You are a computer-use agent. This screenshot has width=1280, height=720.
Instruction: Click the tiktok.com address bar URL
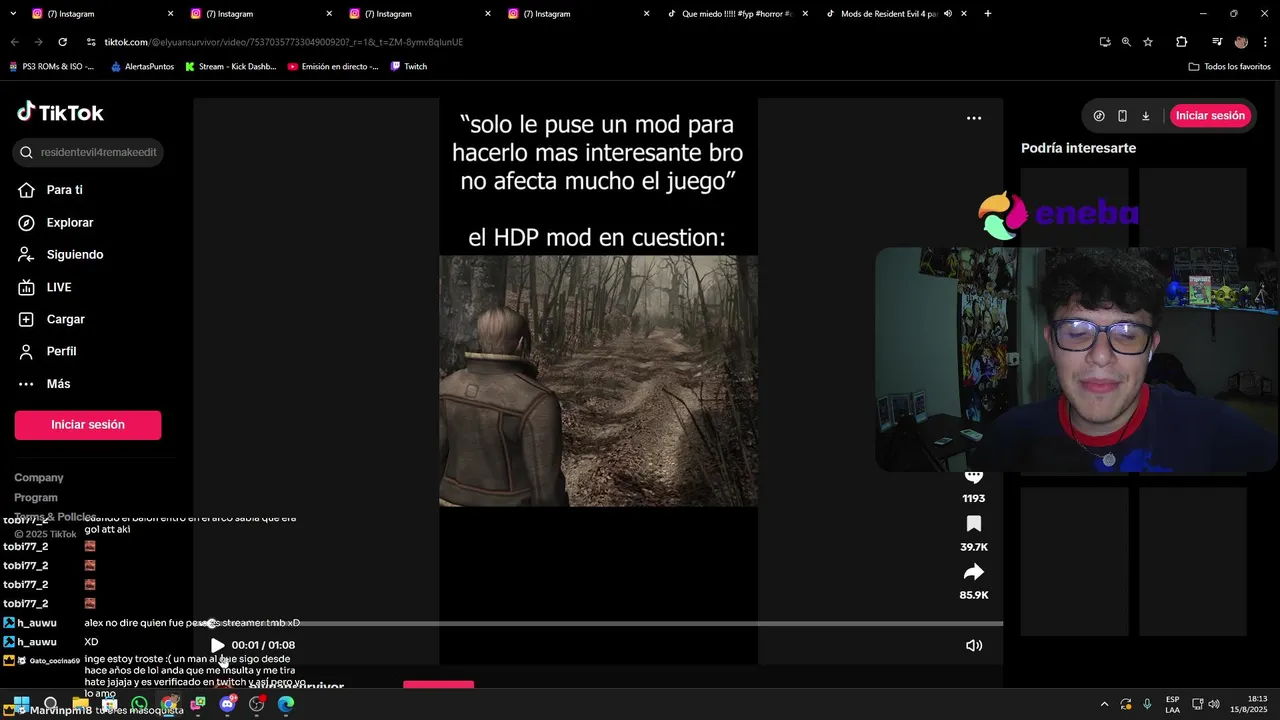[x=284, y=42]
